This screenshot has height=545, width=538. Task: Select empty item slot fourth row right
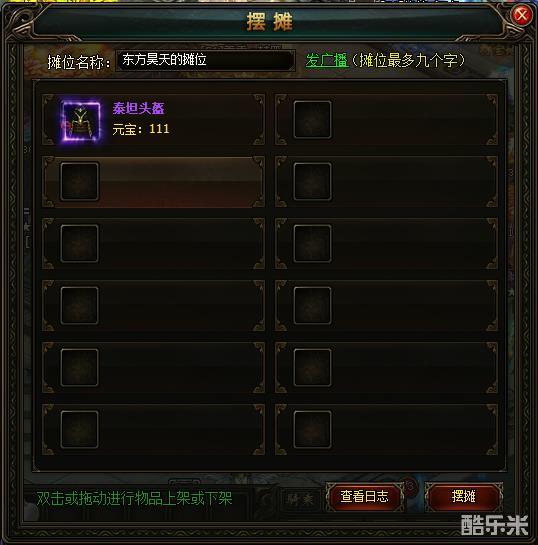[312, 306]
